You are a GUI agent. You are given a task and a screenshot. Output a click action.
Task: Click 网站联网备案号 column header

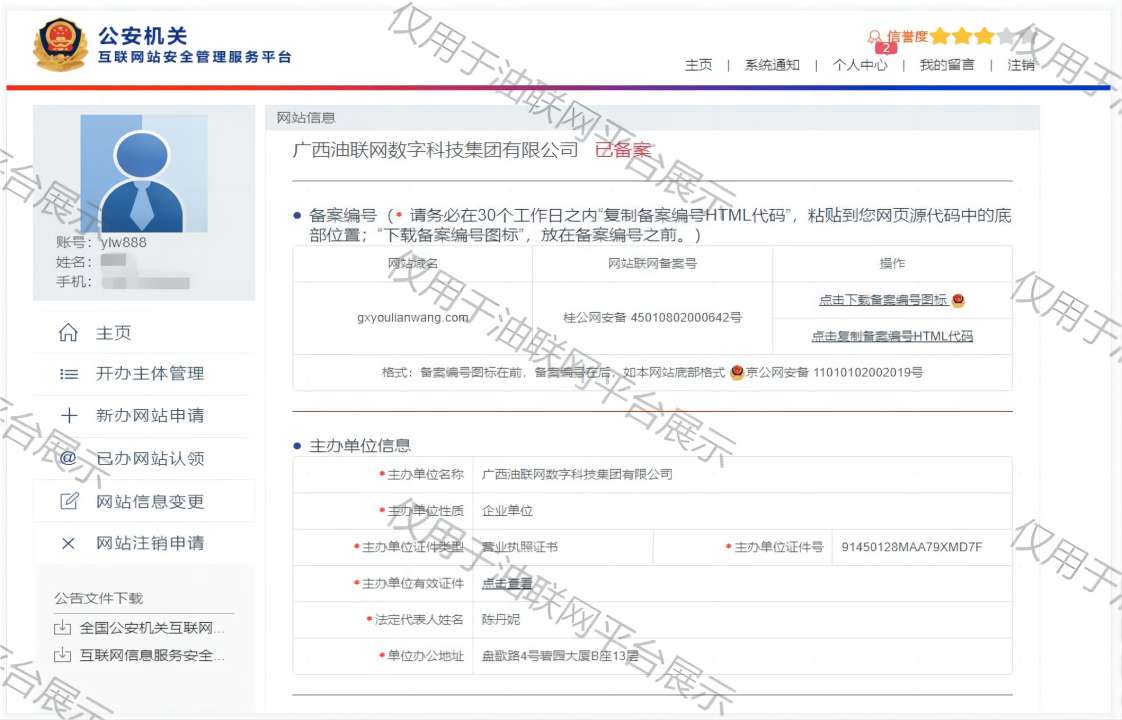click(653, 263)
